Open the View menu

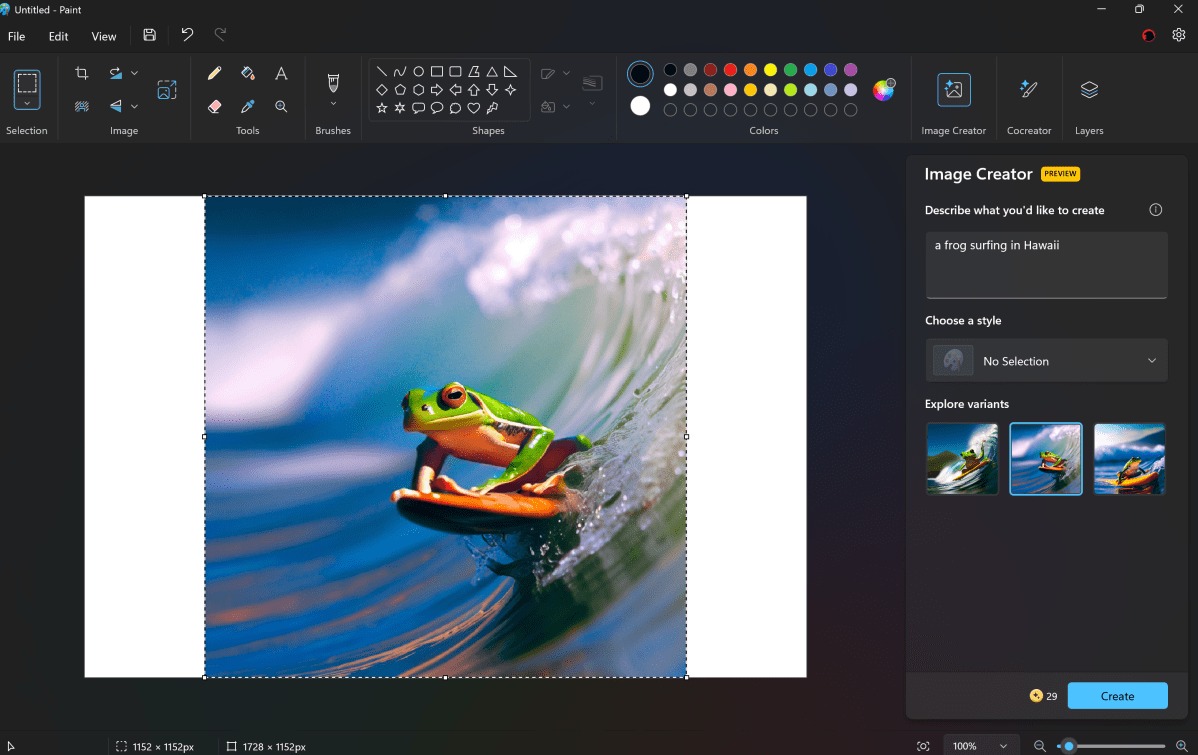click(104, 36)
